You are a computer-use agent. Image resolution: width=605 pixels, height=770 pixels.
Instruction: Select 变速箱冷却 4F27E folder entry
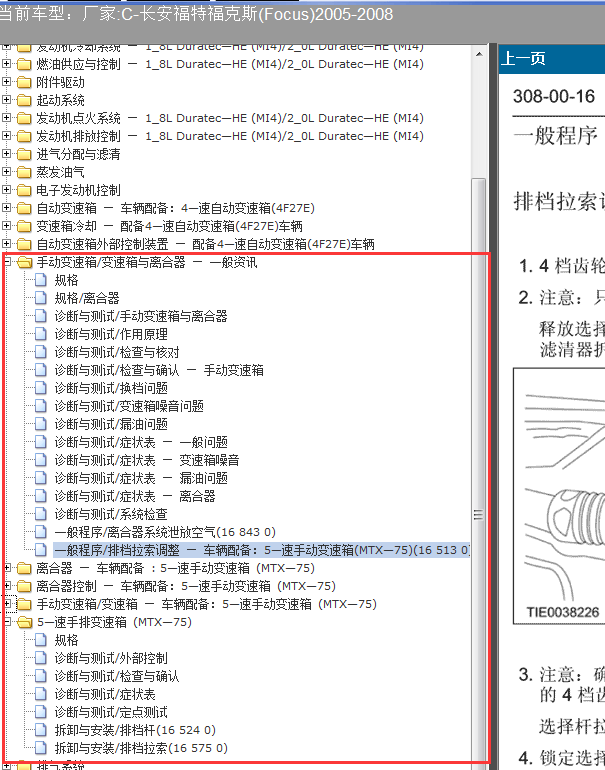pos(169,226)
